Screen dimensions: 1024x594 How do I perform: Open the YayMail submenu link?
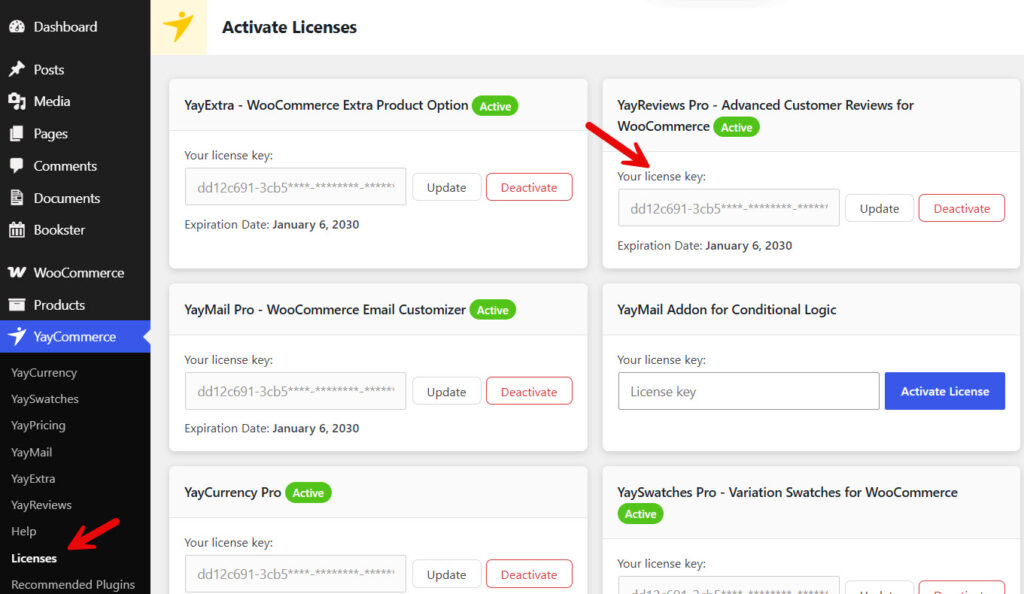[x=31, y=452]
